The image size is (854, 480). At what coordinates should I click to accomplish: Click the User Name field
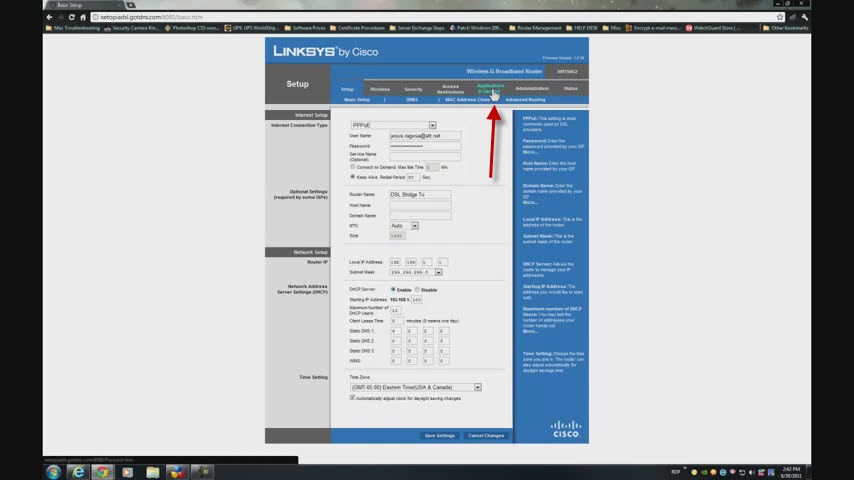[x=425, y=136]
